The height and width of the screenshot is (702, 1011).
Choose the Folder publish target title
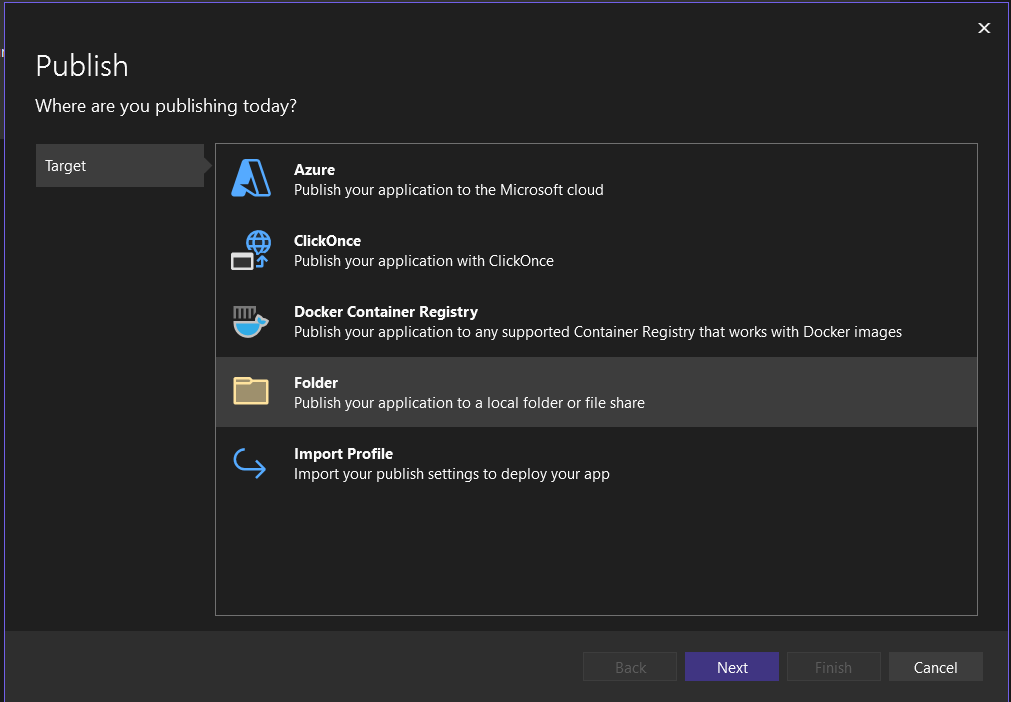pyautogui.click(x=315, y=382)
